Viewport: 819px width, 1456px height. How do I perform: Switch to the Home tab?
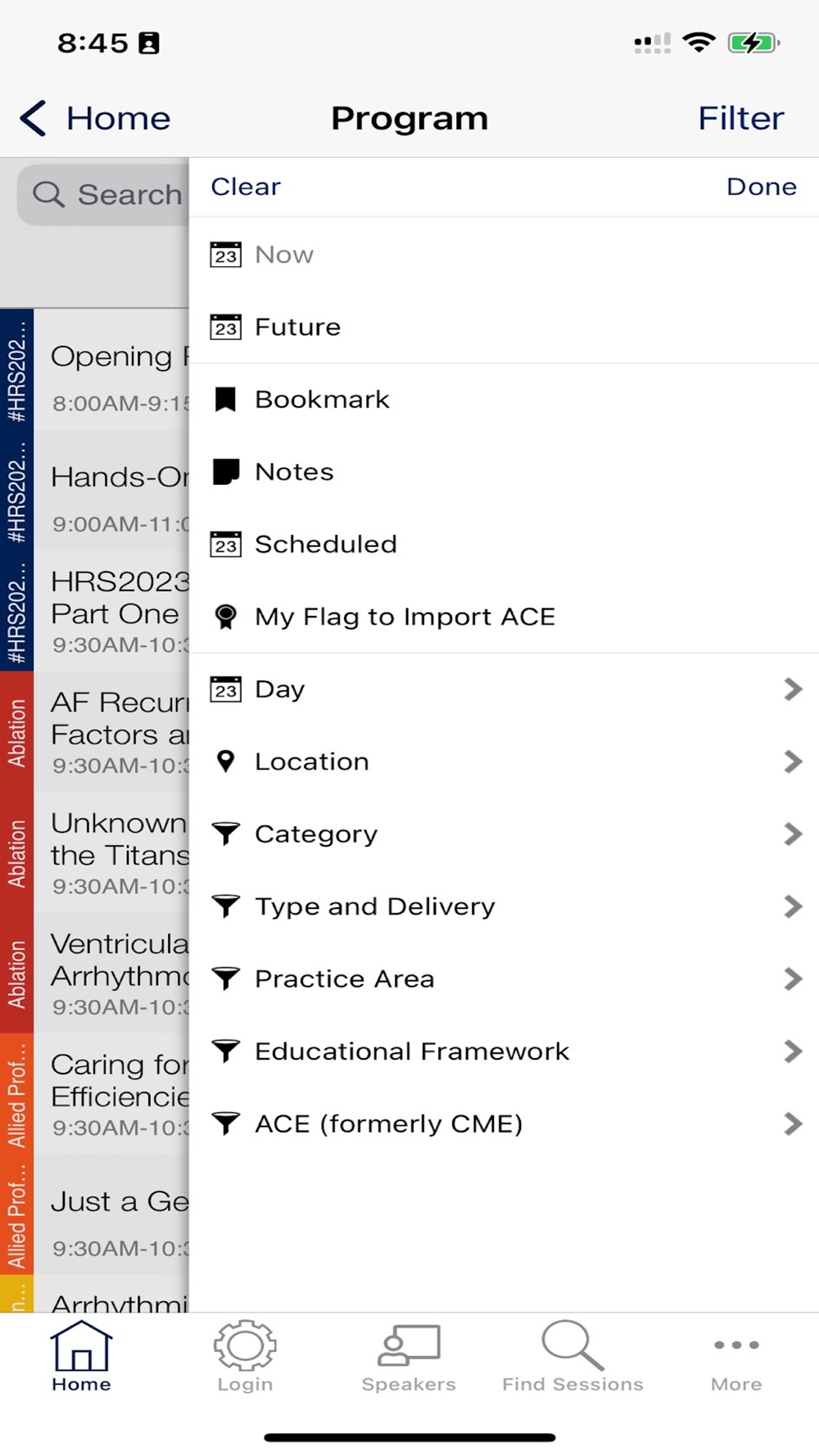pyautogui.click(x=81, y=1357)
